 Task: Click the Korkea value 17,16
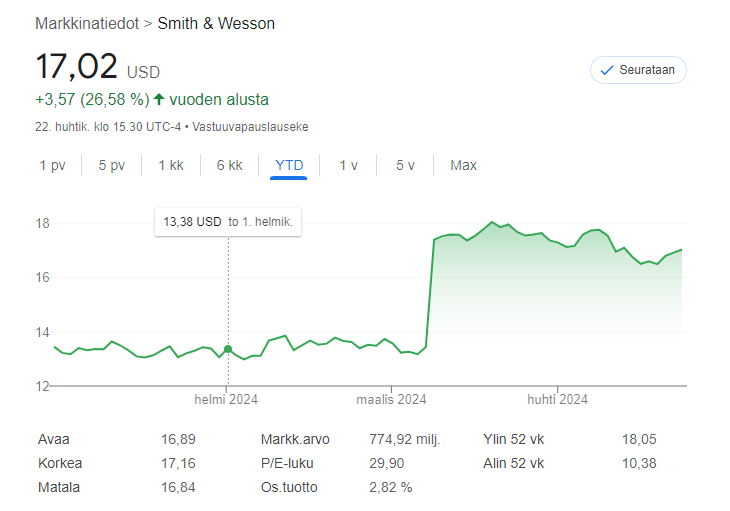tap(178, 464)
